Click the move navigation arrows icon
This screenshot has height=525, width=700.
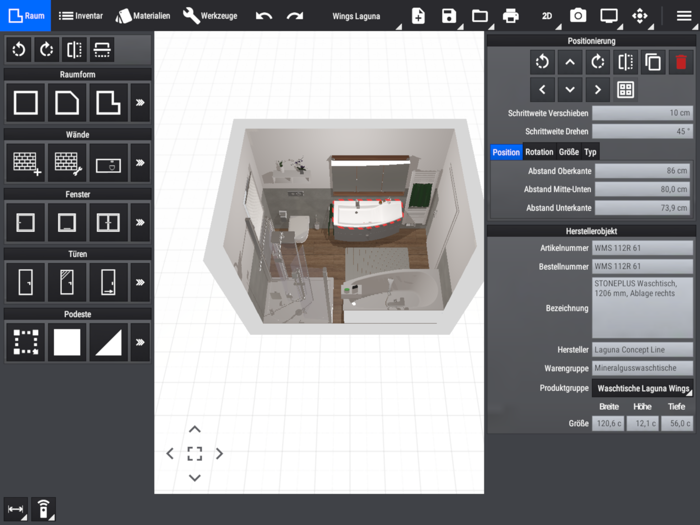(x=640, y=16)
